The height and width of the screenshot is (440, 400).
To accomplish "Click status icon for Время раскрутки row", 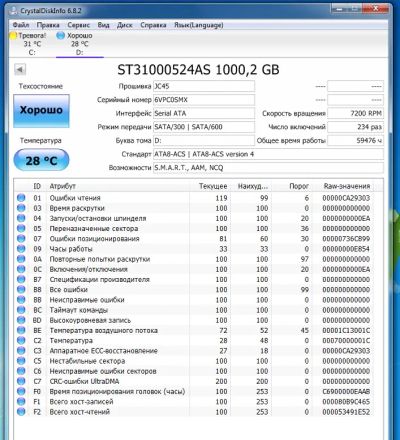I will [21, 208].
